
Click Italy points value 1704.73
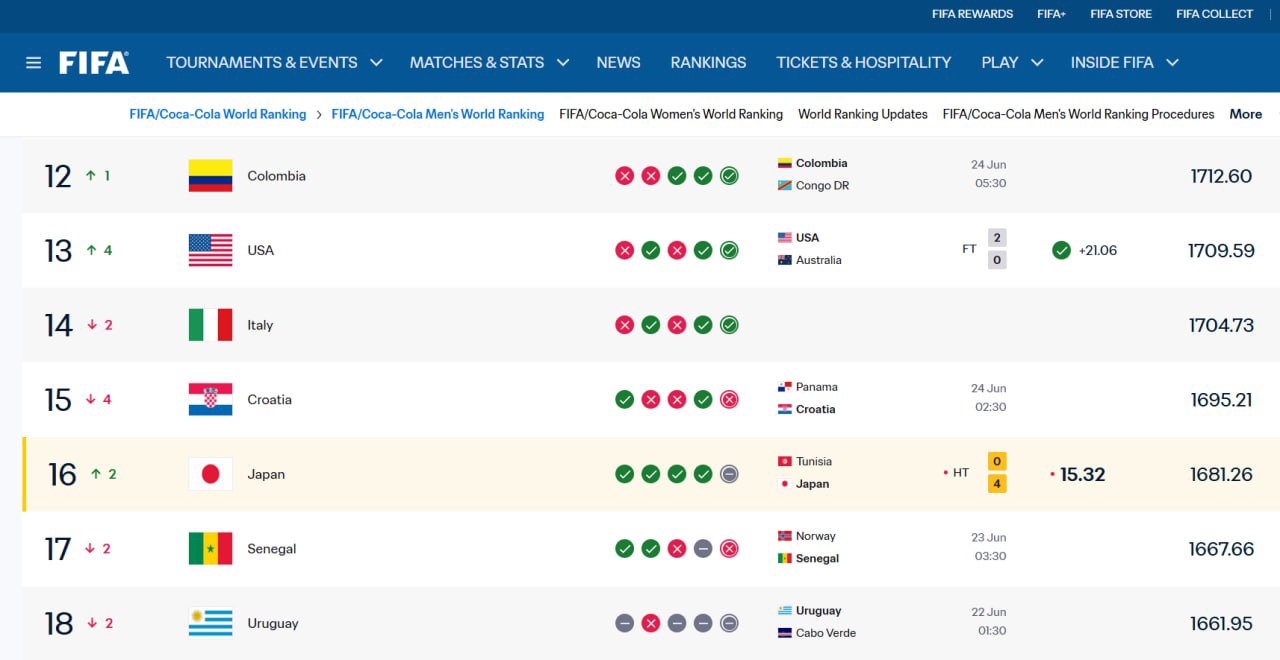(1221, 325)
